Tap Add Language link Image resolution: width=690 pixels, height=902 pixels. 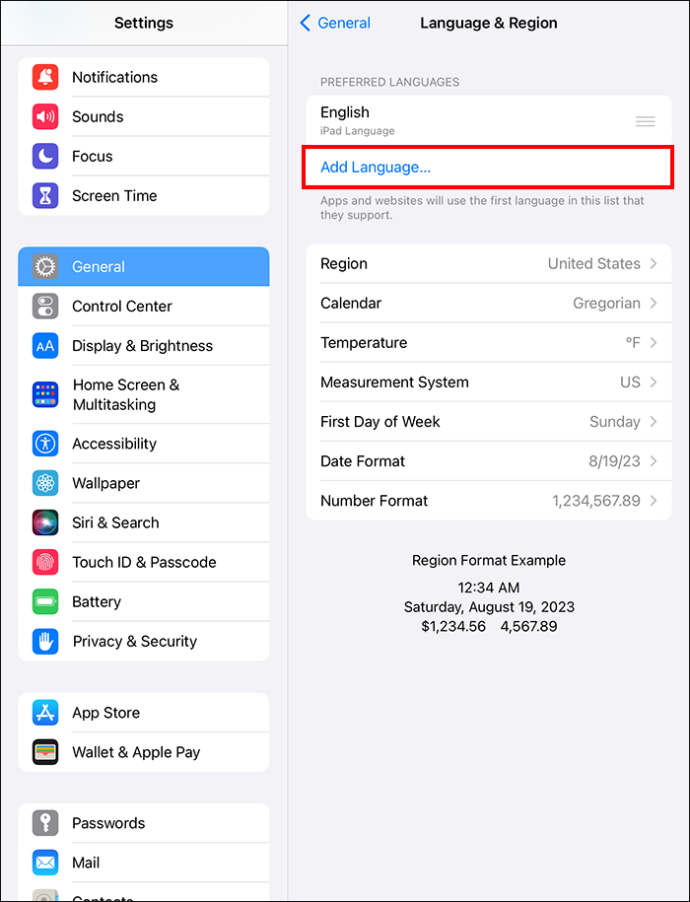(x=375, y=167)
